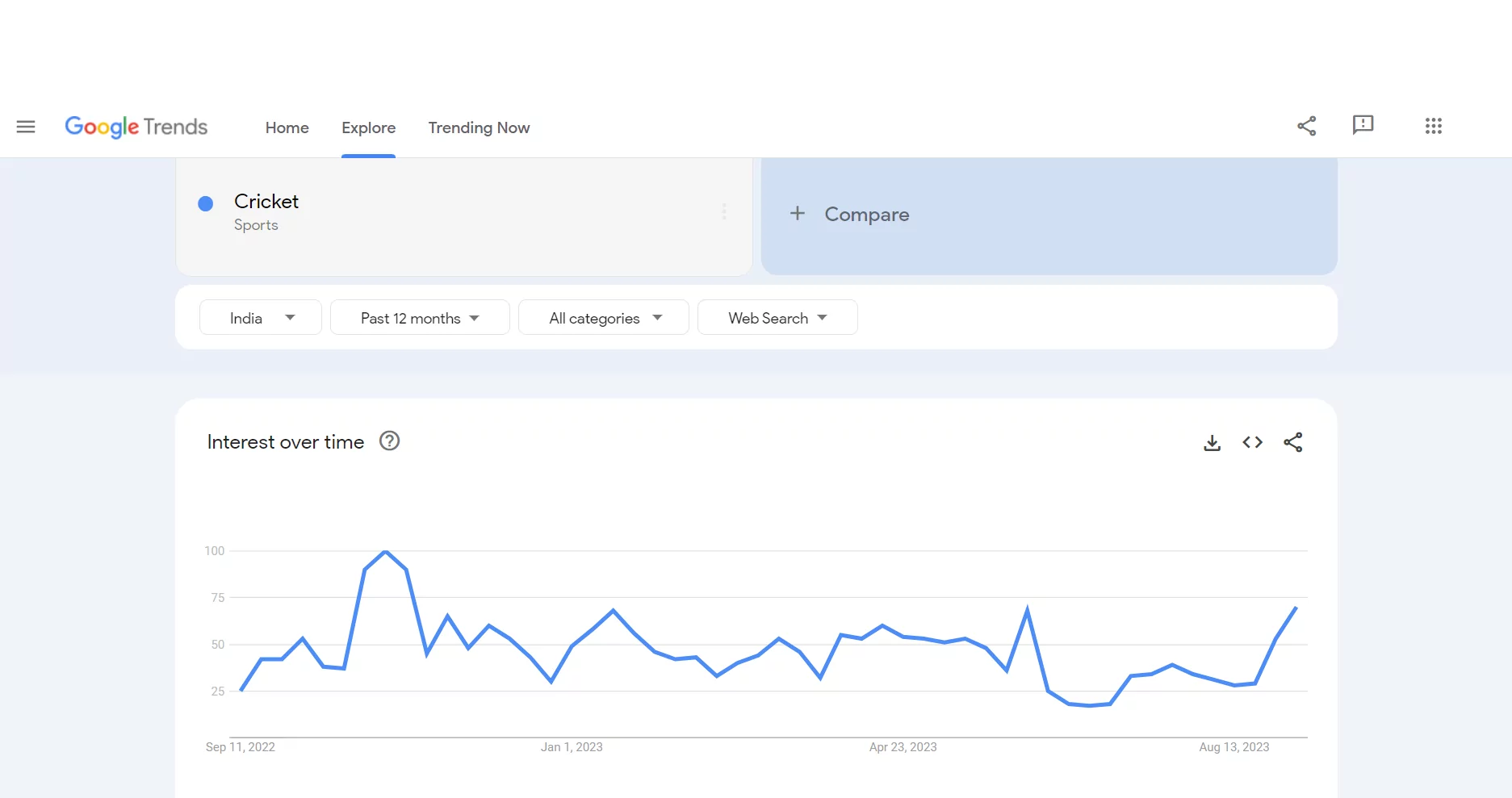Open the All categories dropdown
The width and height of the screenshot is (1512, 798).
coord(603,317)
